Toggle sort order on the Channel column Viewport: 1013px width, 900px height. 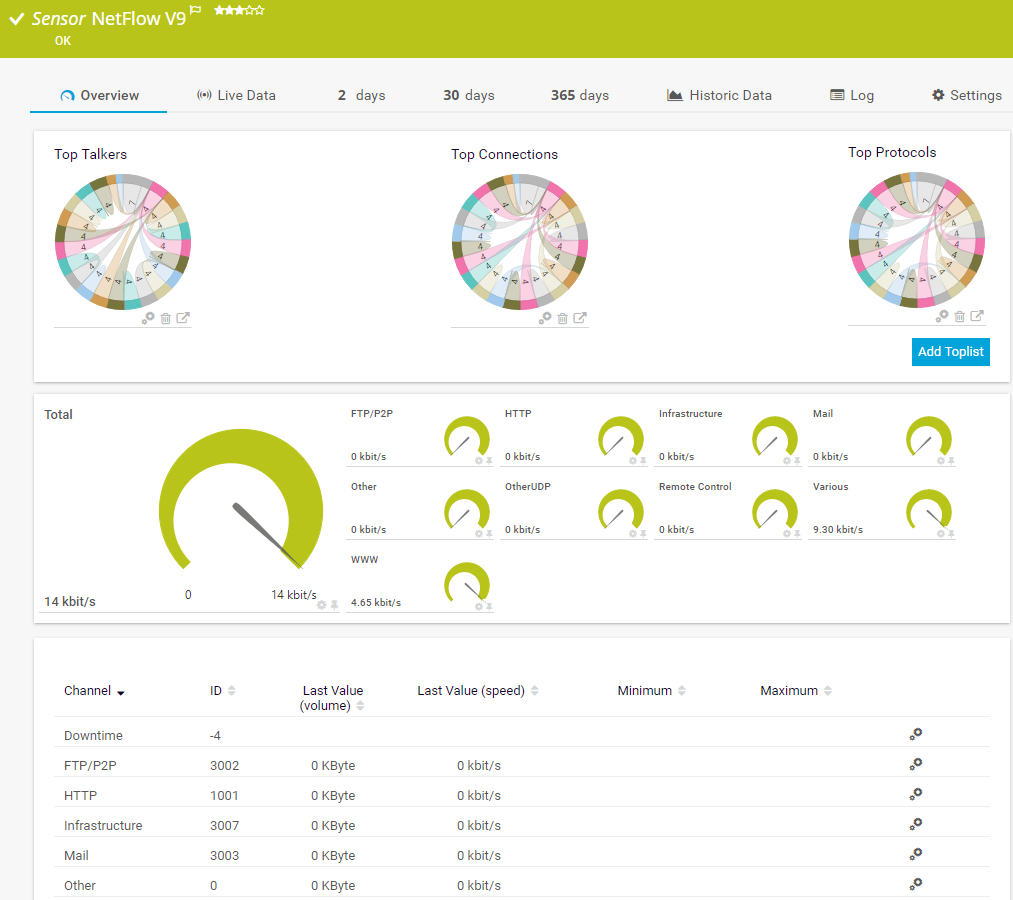click(121, 691)
